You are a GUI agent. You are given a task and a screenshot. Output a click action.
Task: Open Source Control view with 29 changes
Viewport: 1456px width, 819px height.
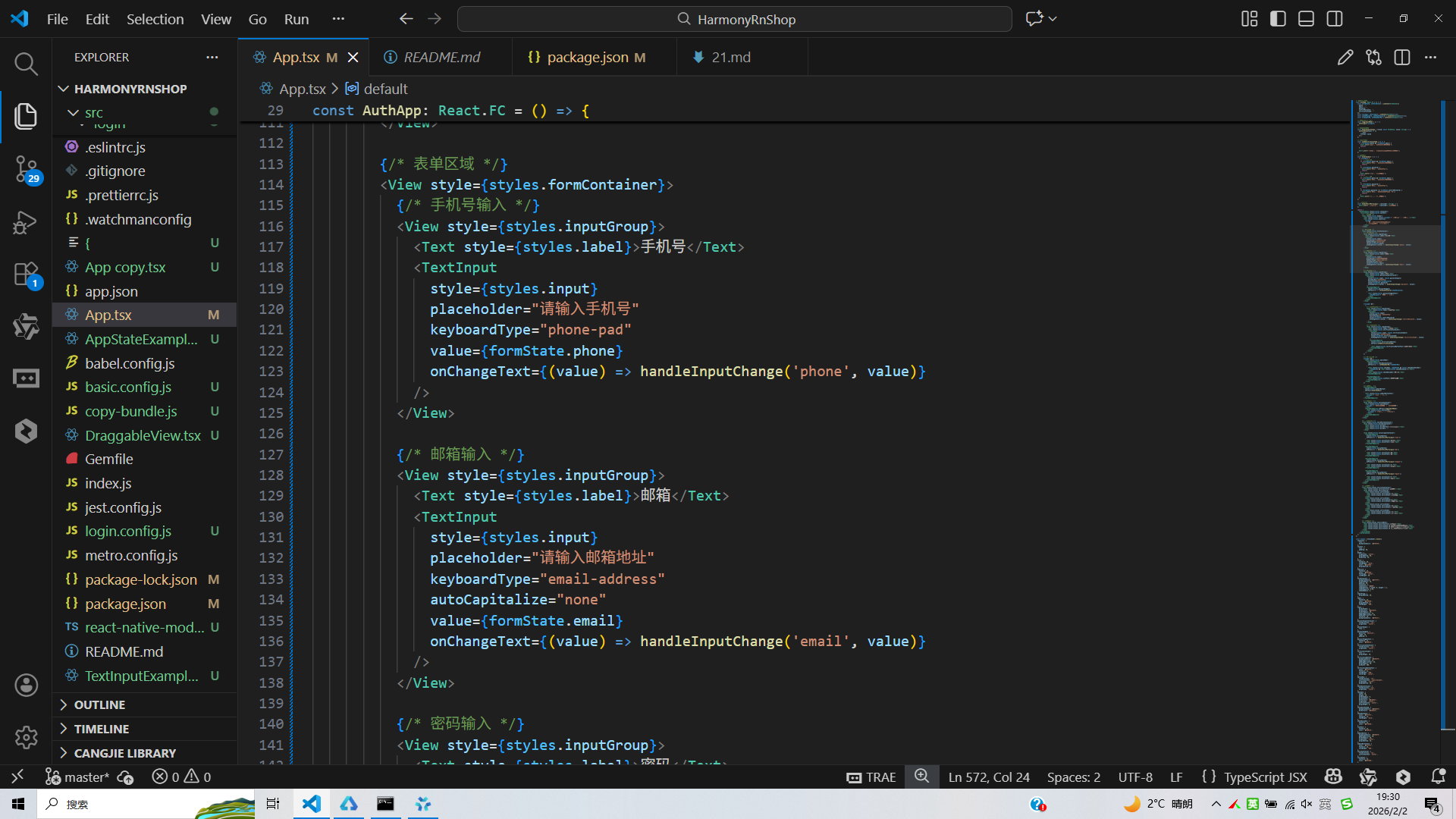click(x=26, y=168)
